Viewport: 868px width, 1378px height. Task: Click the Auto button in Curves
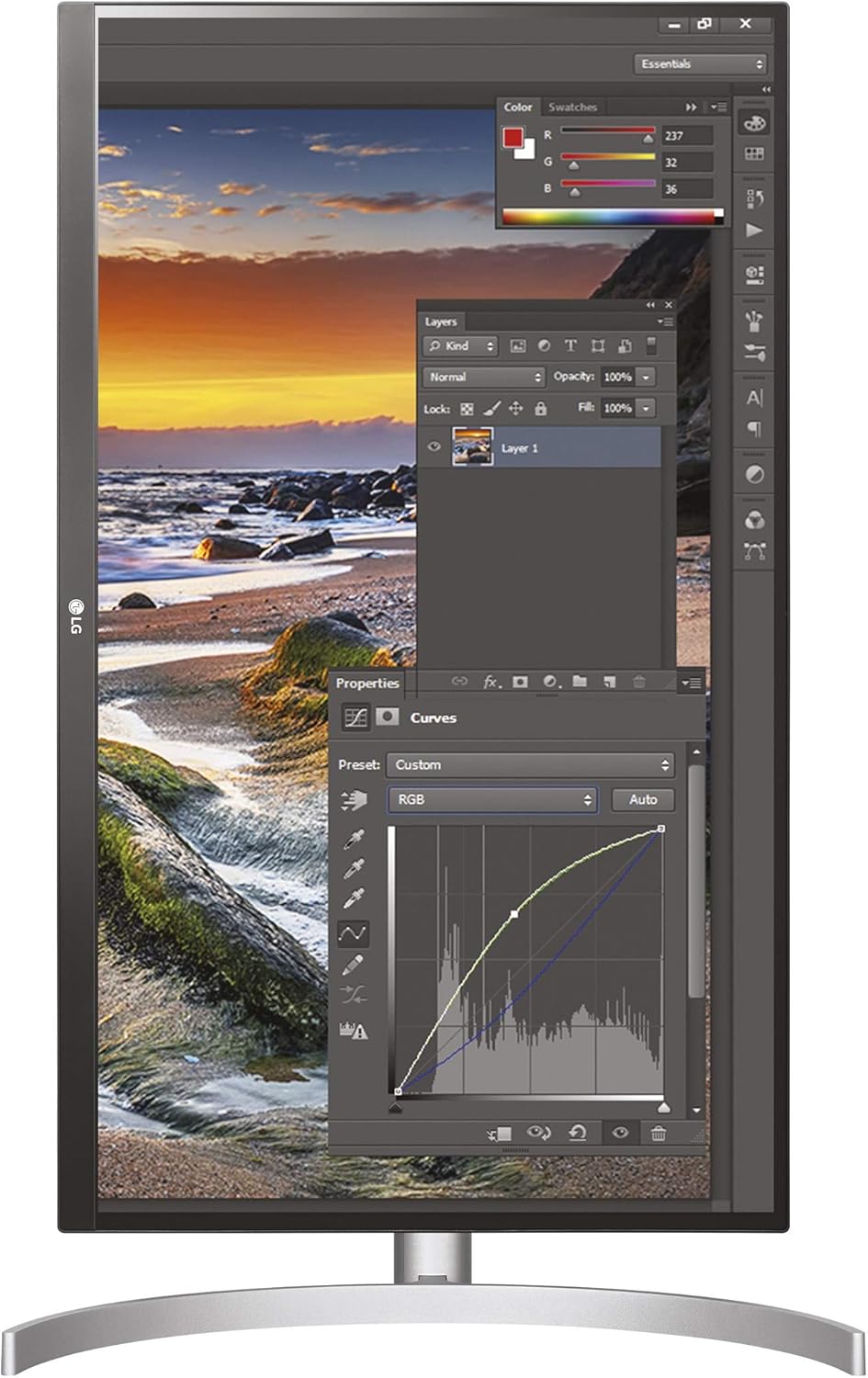[643, 800]
